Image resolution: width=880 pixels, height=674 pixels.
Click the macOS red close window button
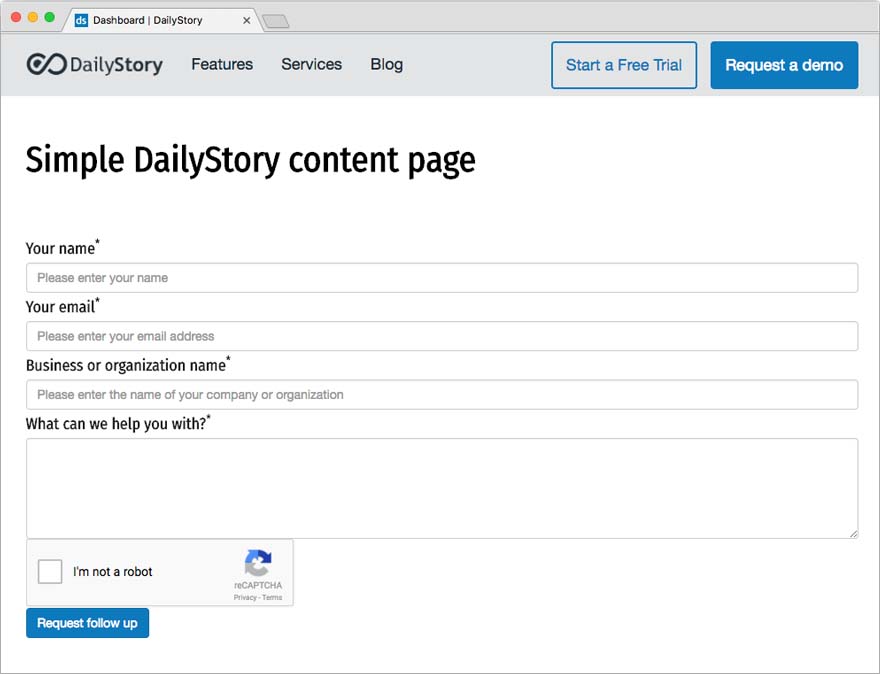coord(16,17)
